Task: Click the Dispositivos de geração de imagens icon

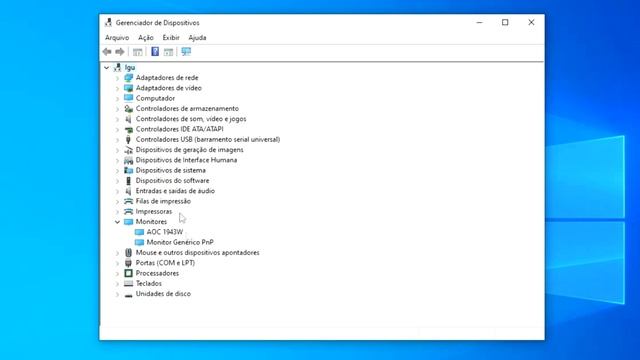Action: (x=129, y=150)
